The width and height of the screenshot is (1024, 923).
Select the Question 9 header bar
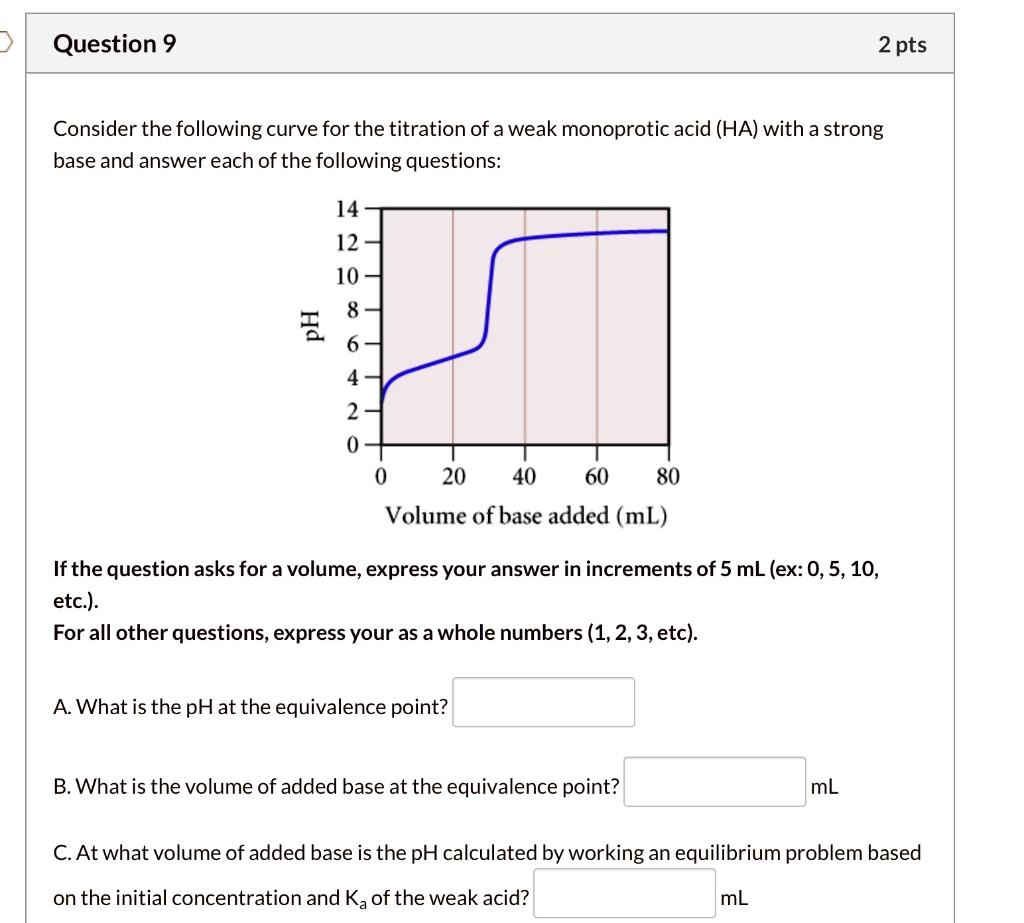pos(500,43)
